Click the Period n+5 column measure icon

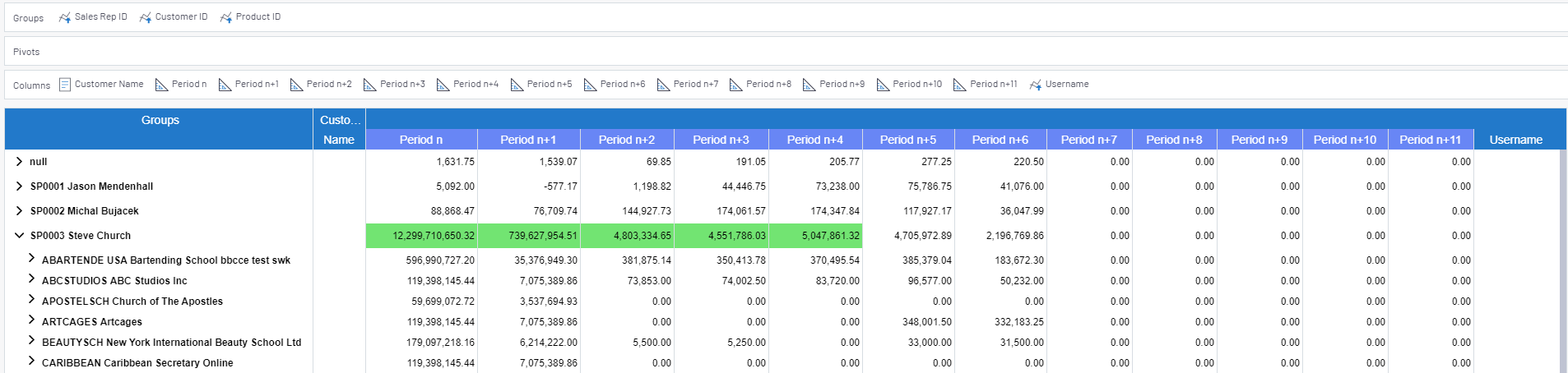coord(517,85)
